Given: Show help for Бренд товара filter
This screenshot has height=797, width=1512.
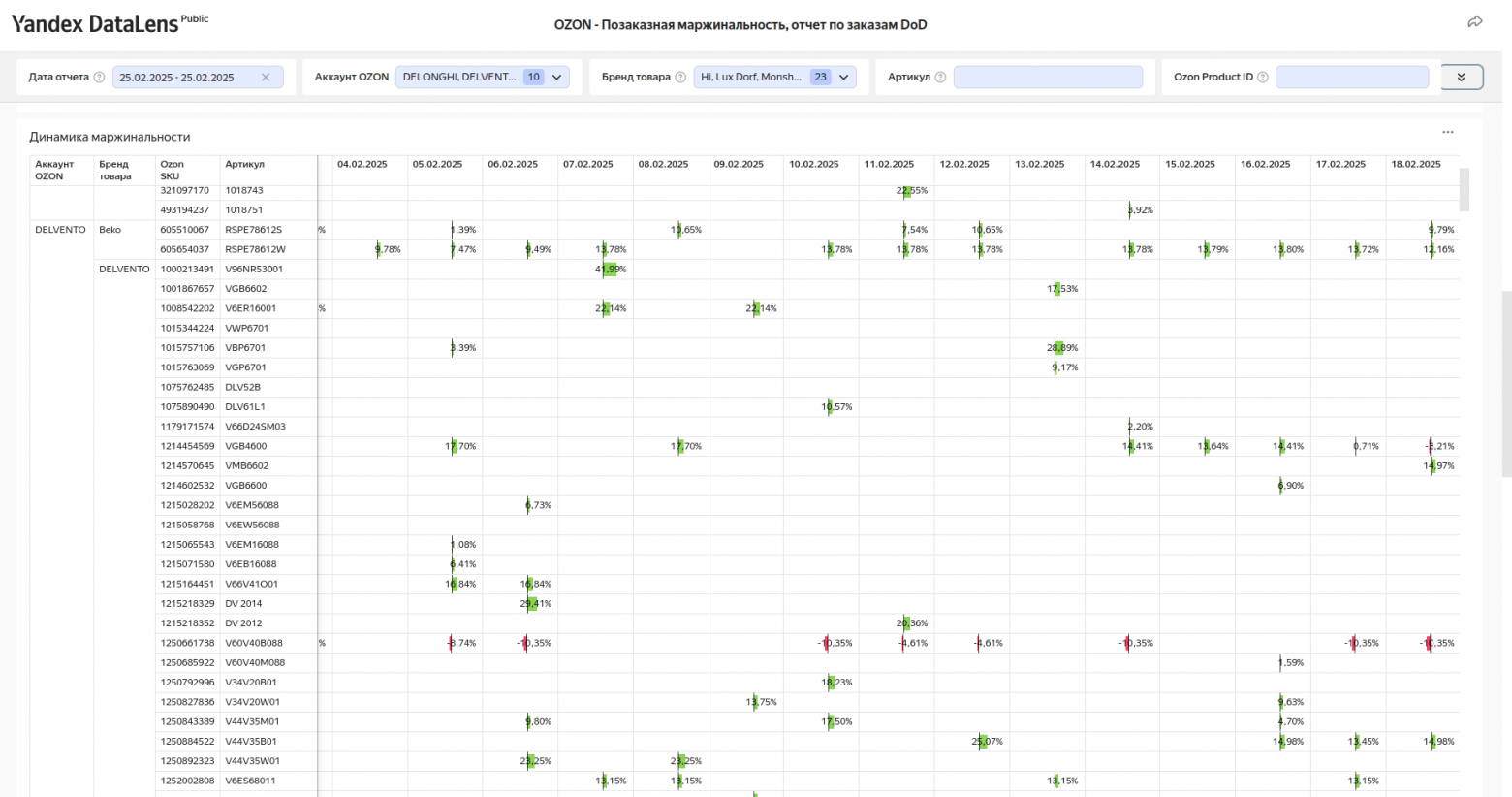Looking at the screenshot, I should pyautogui.click(x=680, y=78).
